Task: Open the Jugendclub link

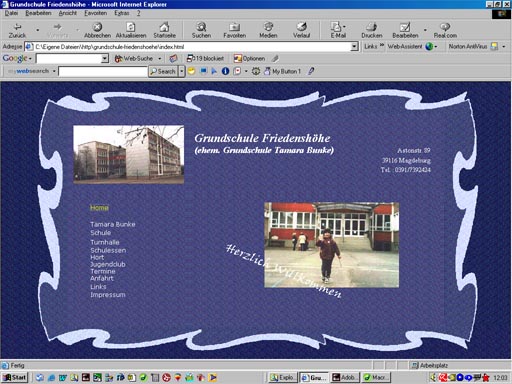Action: [x=108, y=264]
